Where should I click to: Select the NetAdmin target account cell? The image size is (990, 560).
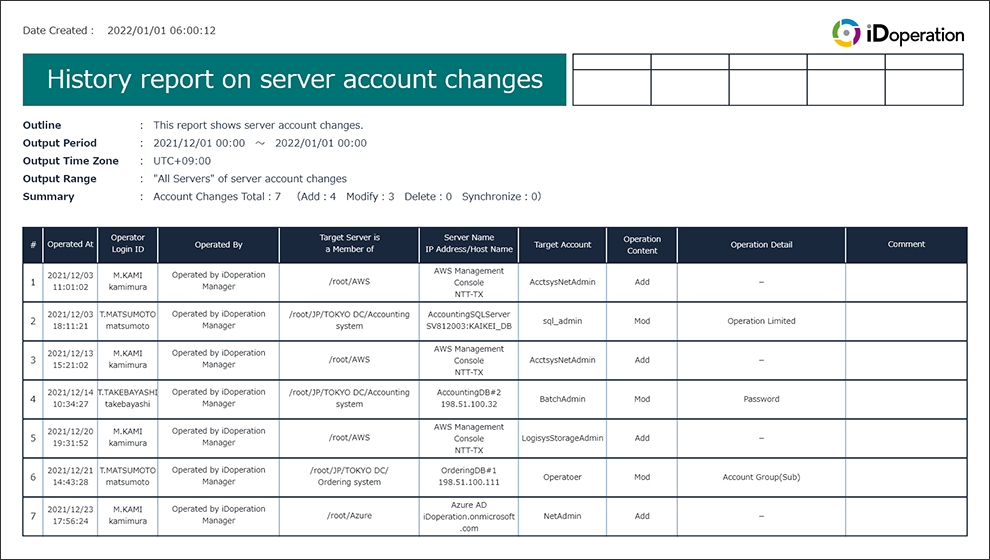coord(562,516)
